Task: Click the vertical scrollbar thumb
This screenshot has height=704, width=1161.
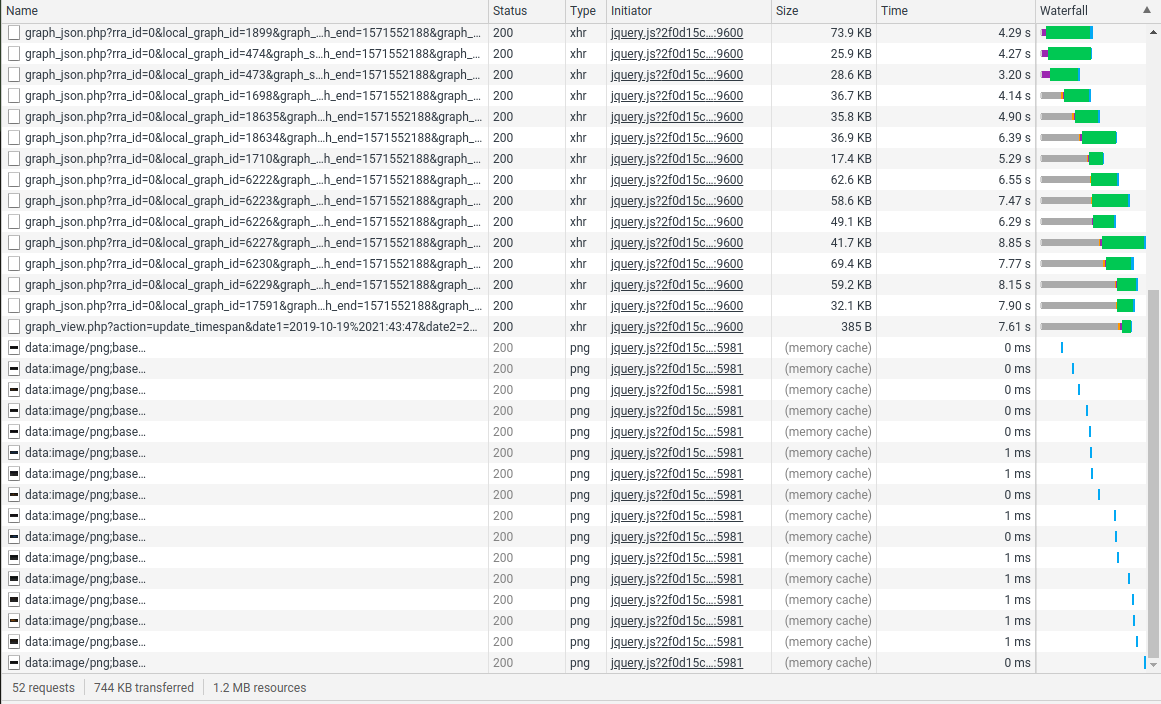Action: [x=1153, y=474]
